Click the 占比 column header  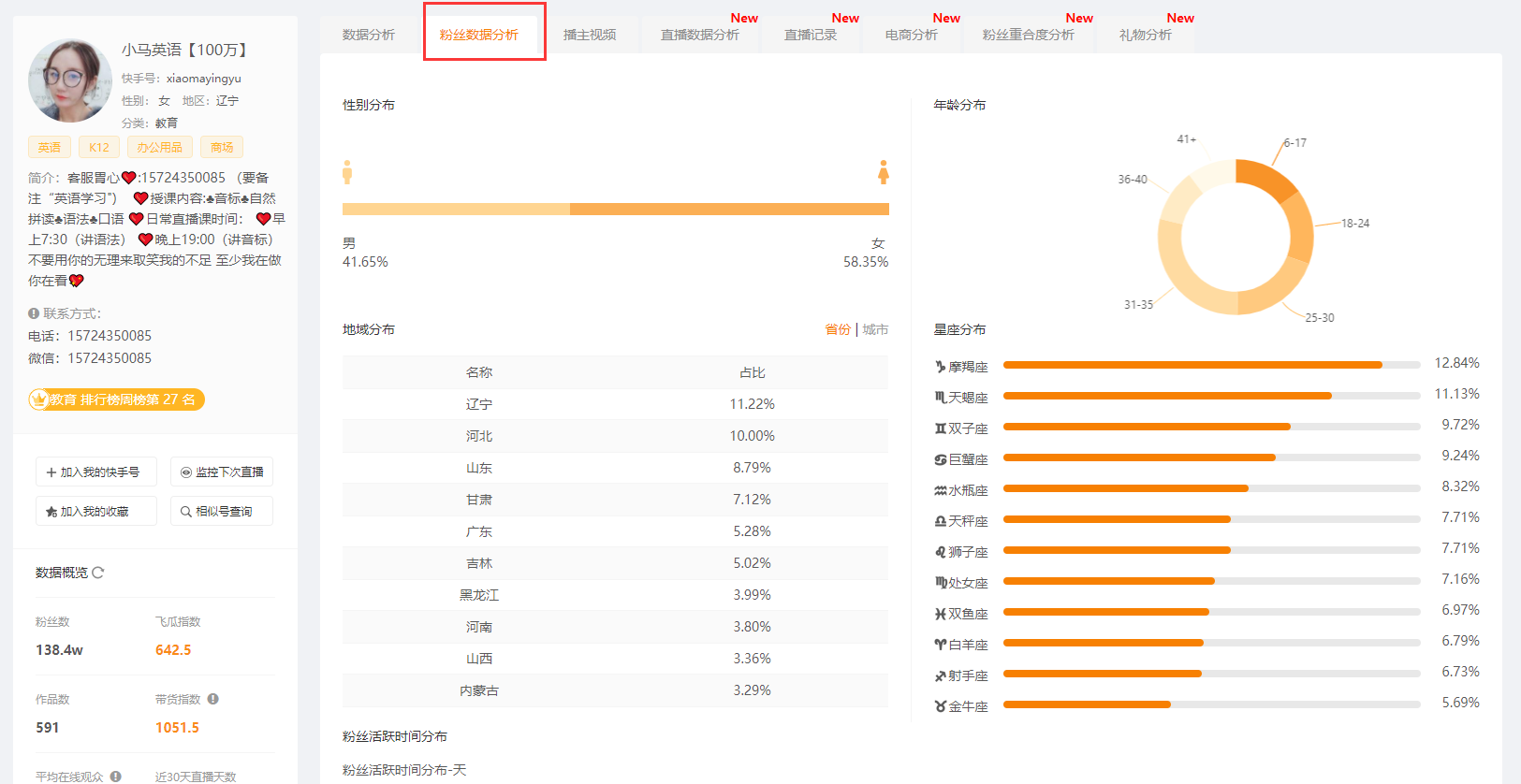753,372
